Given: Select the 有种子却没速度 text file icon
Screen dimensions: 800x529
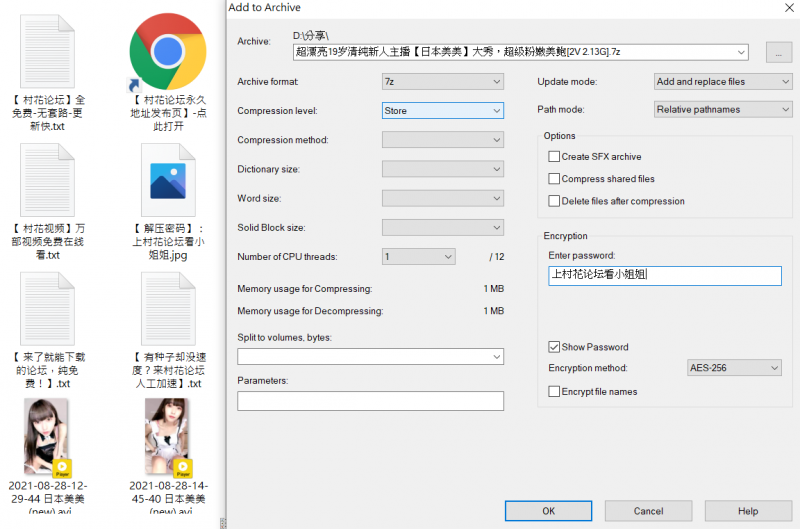Looking at the screenshot, I should (167, 308).
